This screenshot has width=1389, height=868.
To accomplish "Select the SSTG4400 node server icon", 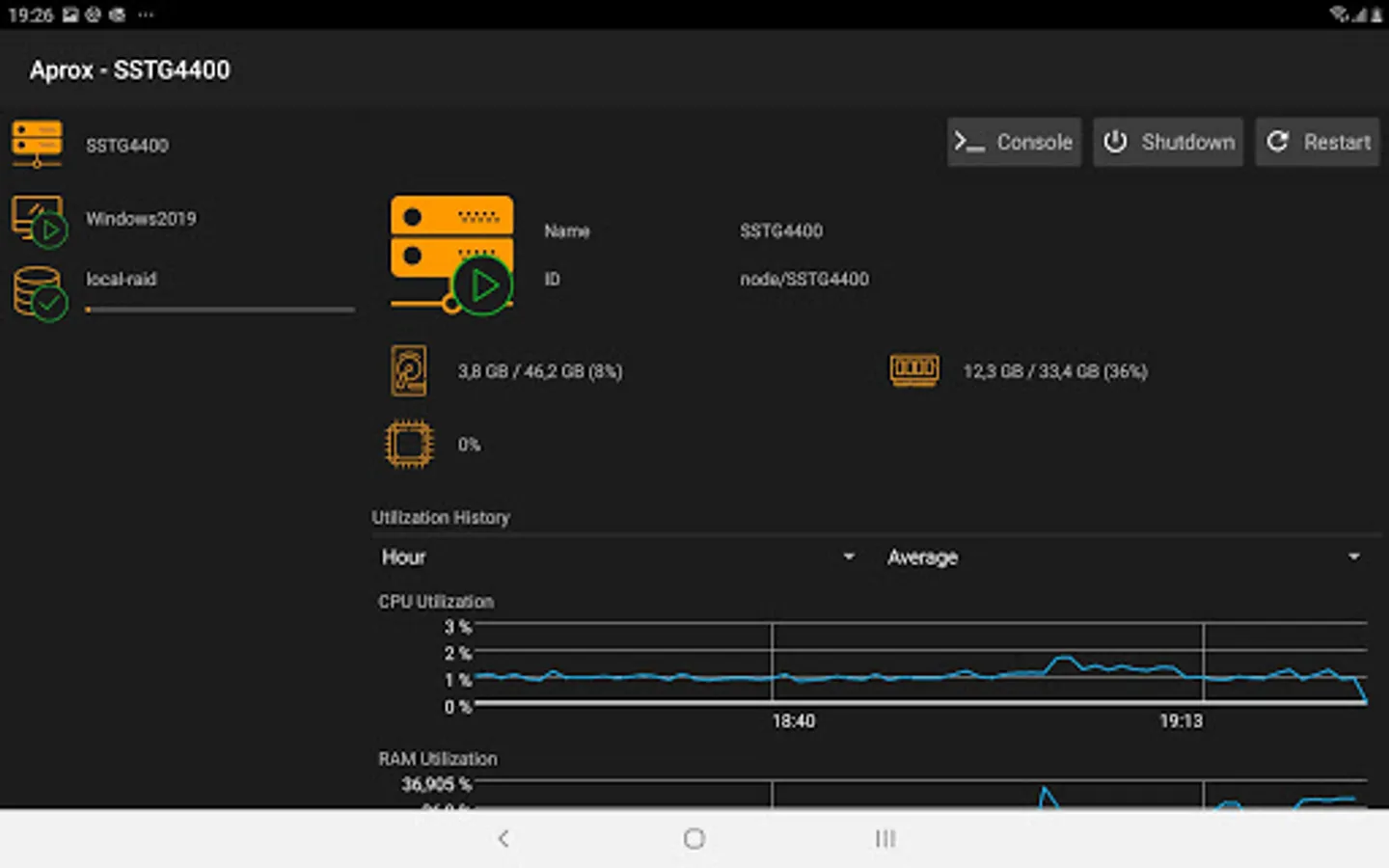I will coord(37,144).
